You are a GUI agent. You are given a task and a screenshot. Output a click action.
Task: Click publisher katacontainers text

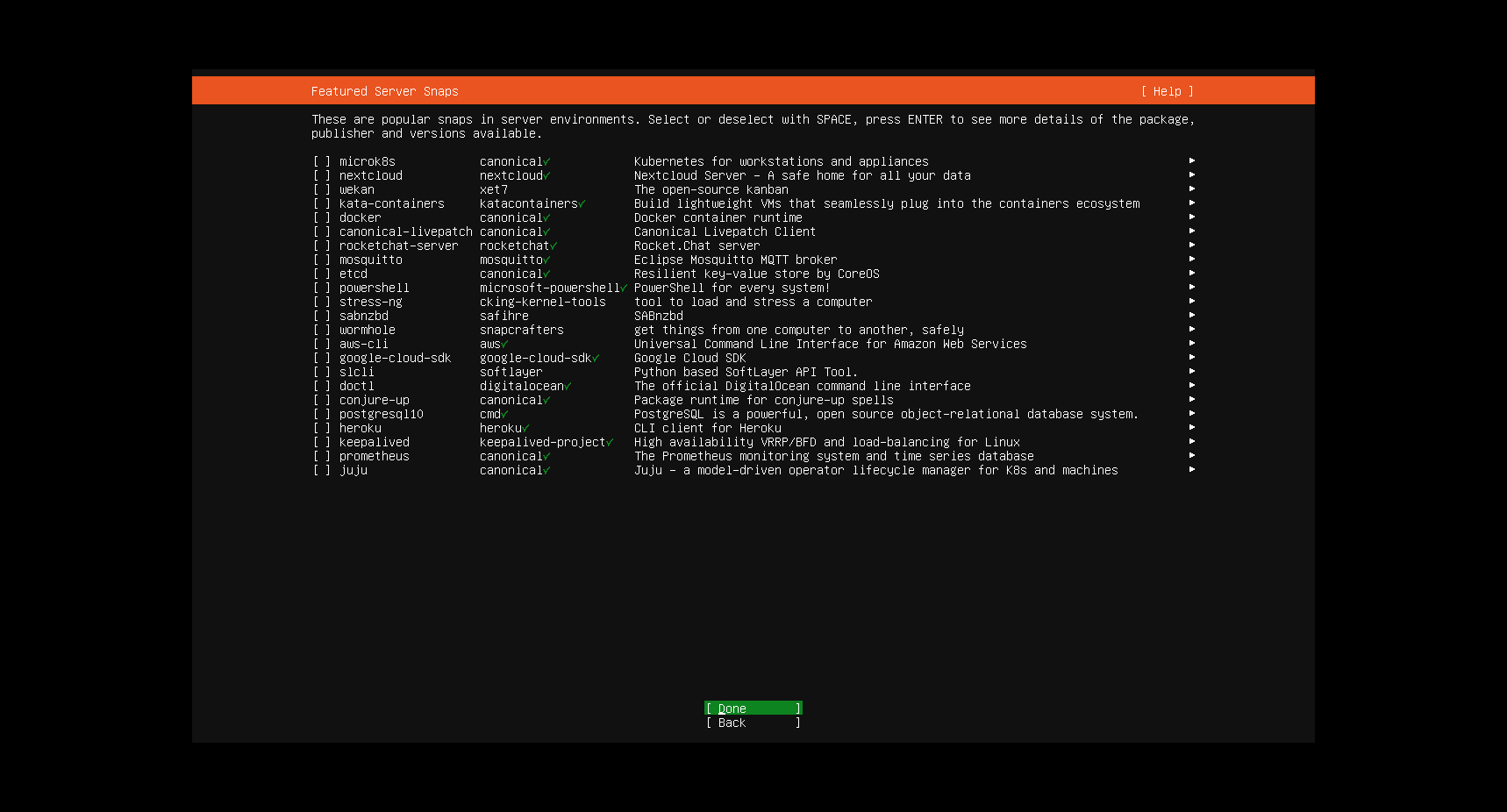tap(529, 203)
